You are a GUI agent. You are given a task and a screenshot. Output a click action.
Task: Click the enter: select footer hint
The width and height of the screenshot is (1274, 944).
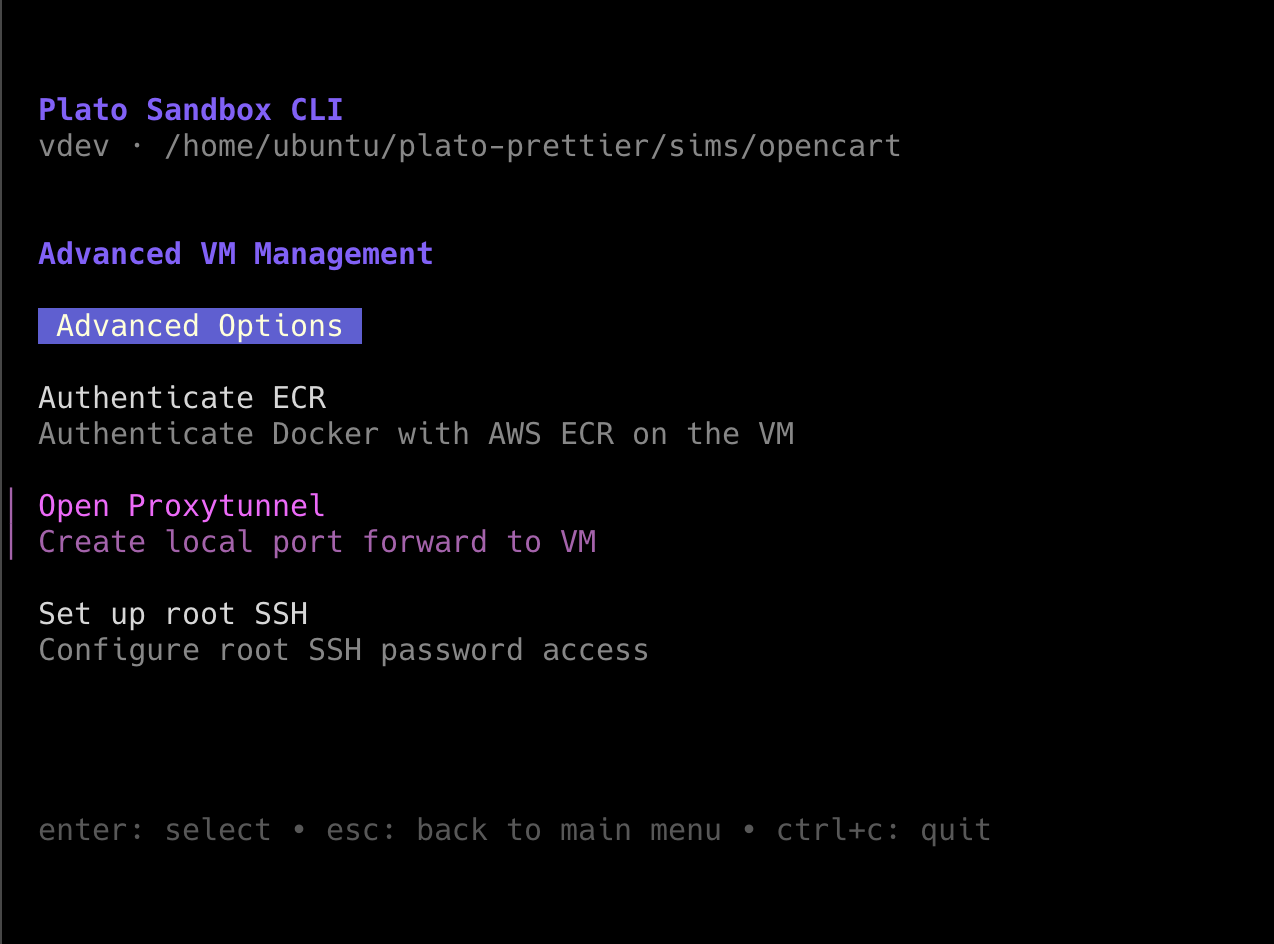point(154,829)
